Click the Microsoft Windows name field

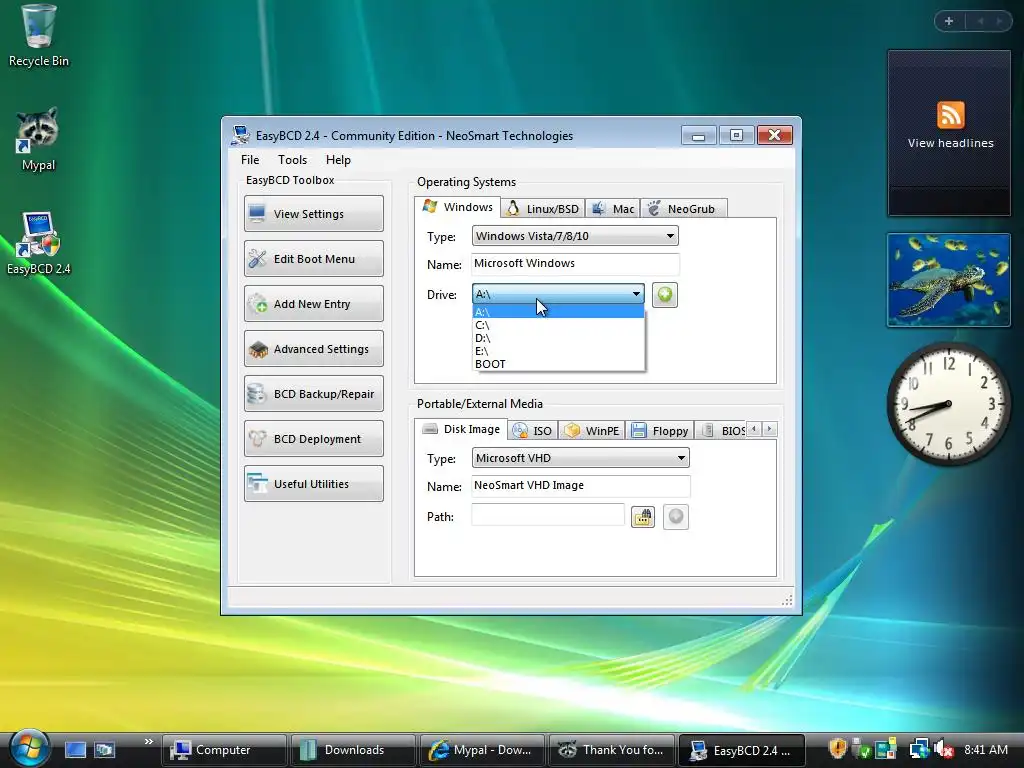[x=575, y=263]
